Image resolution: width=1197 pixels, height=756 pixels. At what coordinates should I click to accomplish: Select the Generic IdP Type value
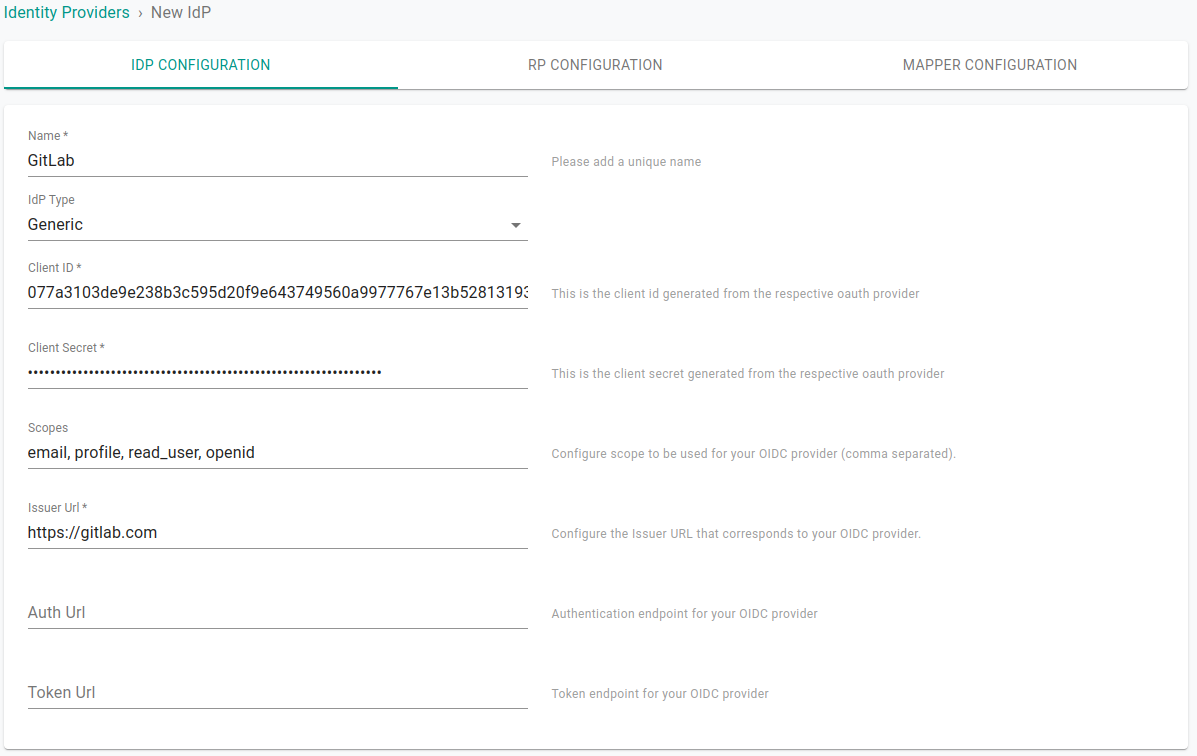(x=55, y=225)
